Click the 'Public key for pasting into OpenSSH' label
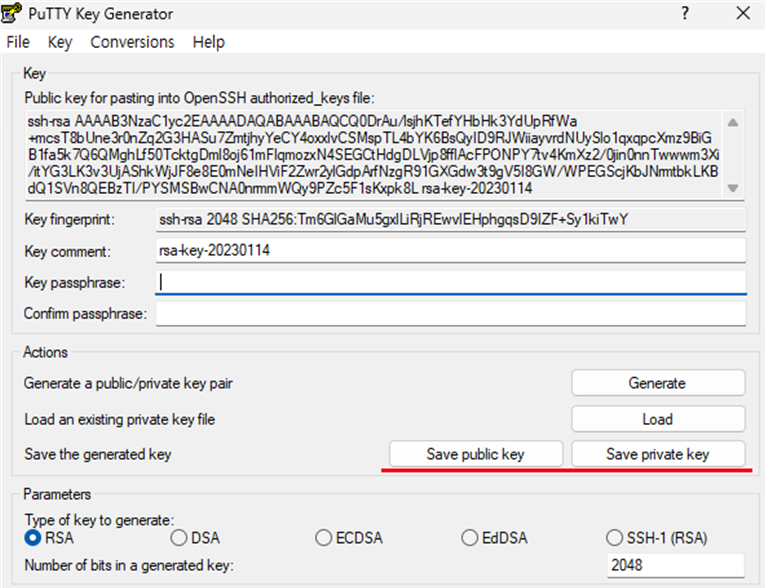Viewport: 765px width, 588px height. click(x=200, y=98)
